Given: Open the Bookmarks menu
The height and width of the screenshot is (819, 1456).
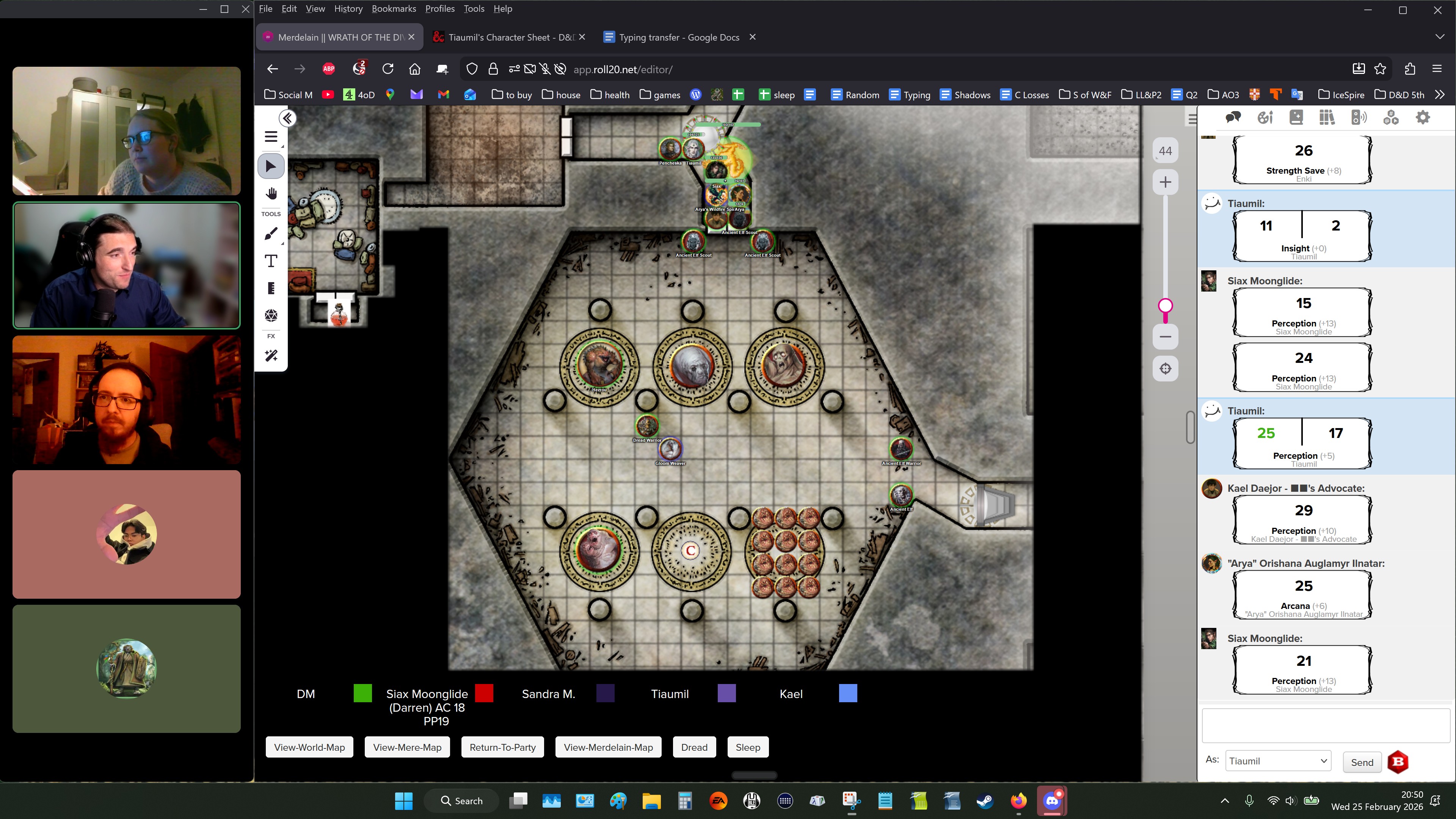Looking at the screenshot, I should click(x=394, y=8).
